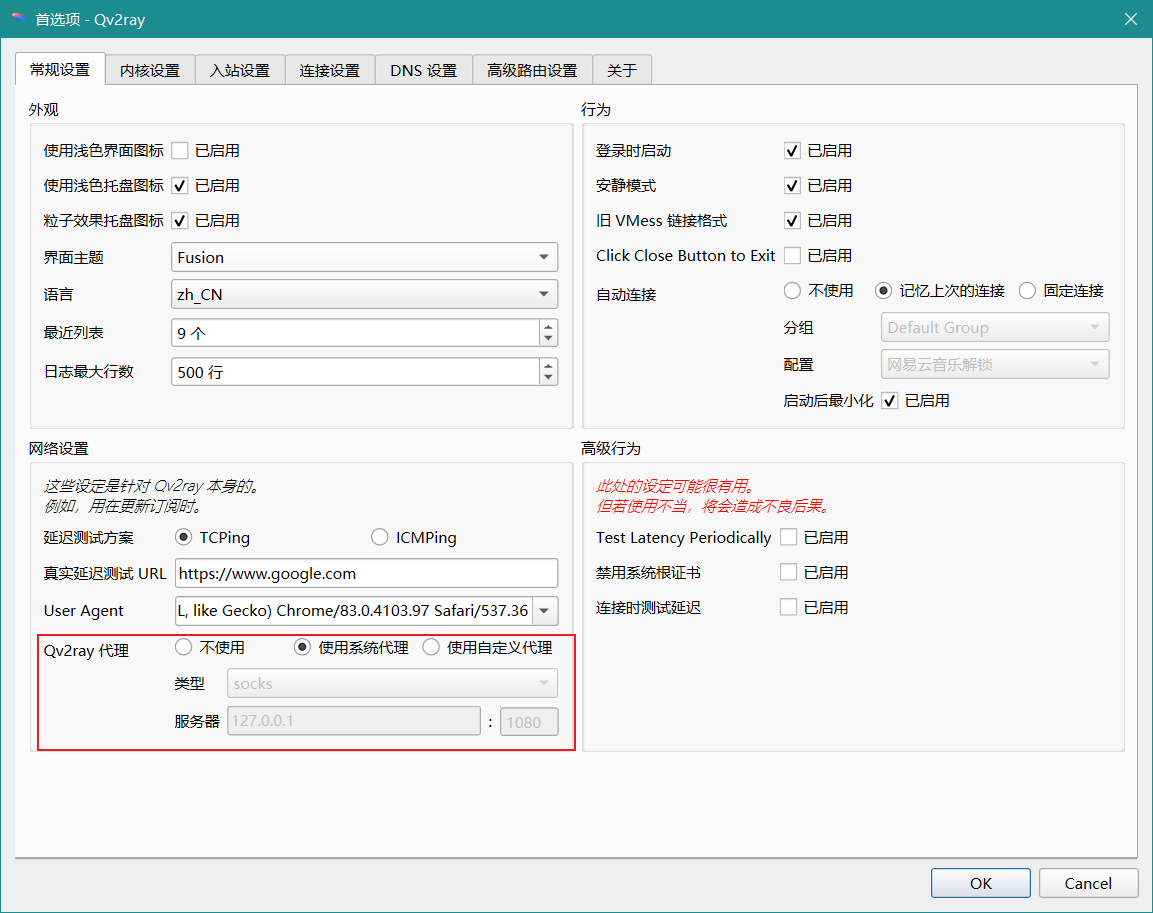1153x913 pixels.
Task: Click the proxy port 1080 field
Action: [x=529, y=722]
